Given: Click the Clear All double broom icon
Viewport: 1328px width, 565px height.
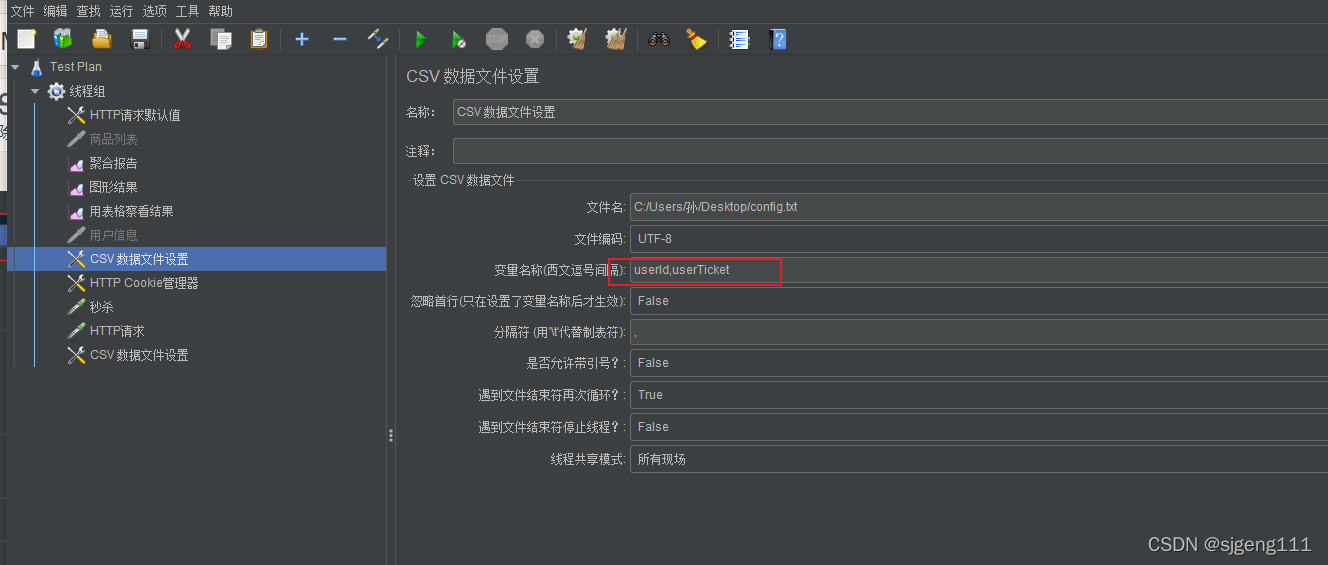Looking at the screenshot, I should point(616,39).
